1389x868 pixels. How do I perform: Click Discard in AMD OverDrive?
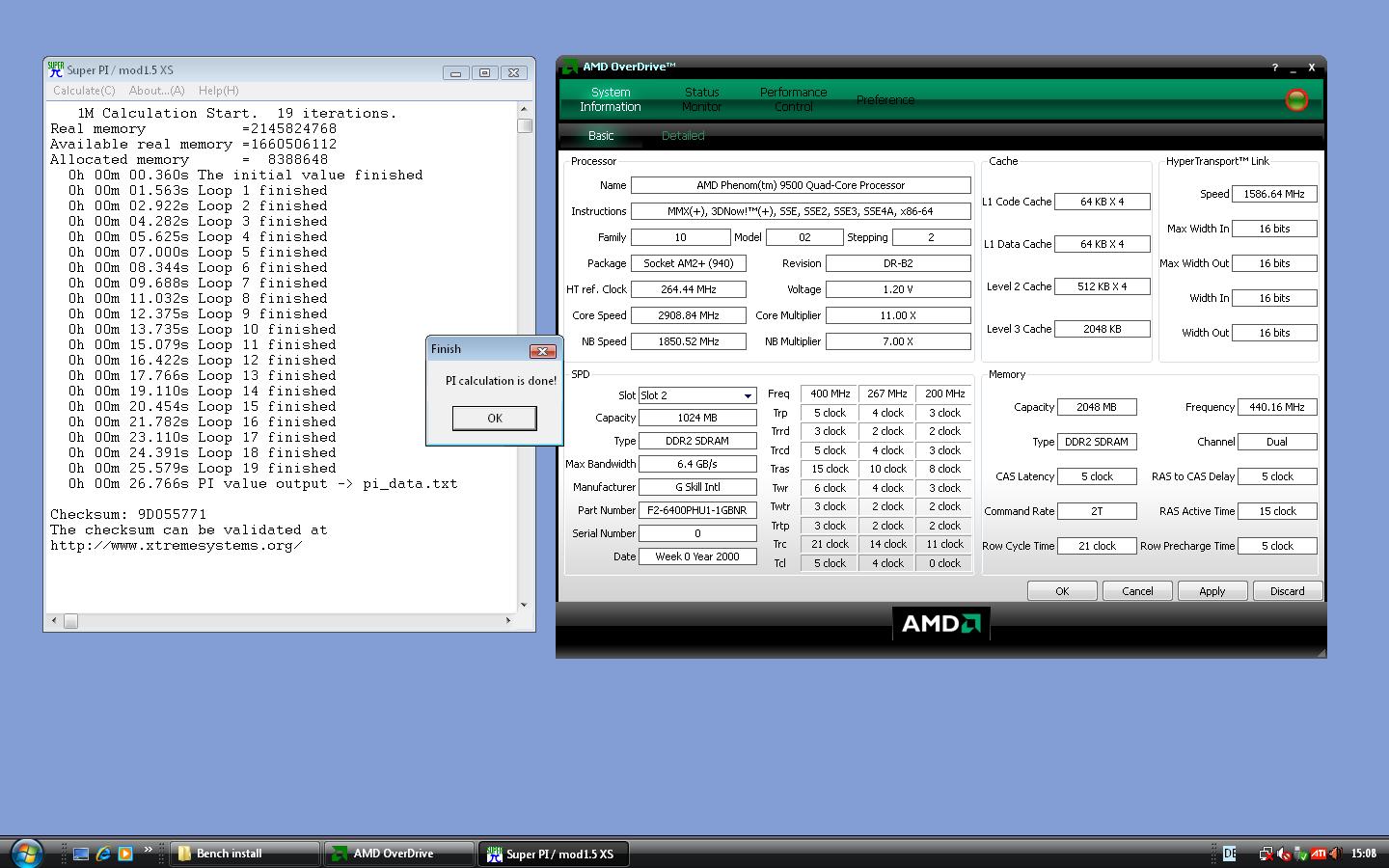[x=1287, y=591]
